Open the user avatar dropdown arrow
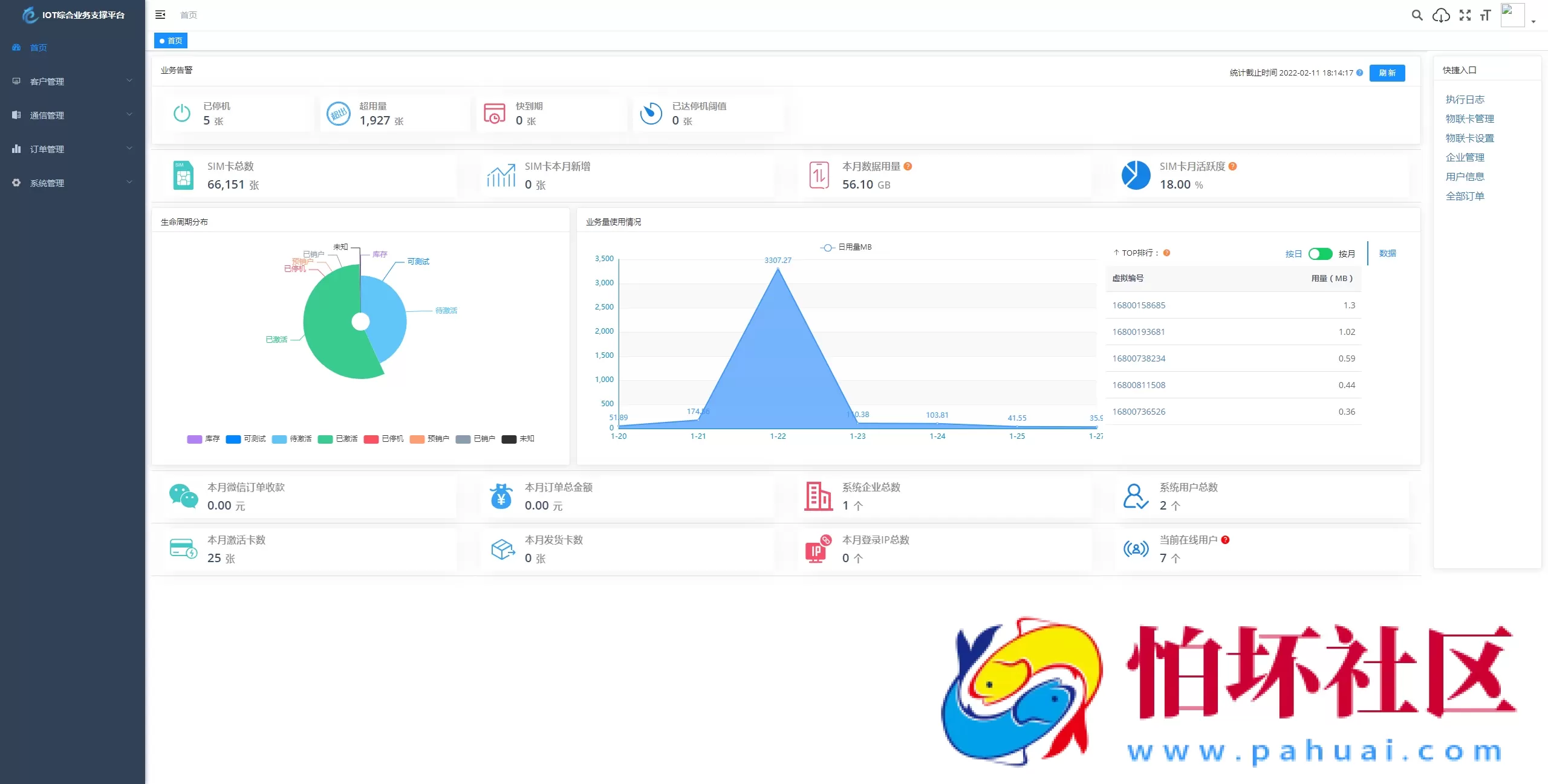The image size is (1548, 784). click(x=1533, y=21)
